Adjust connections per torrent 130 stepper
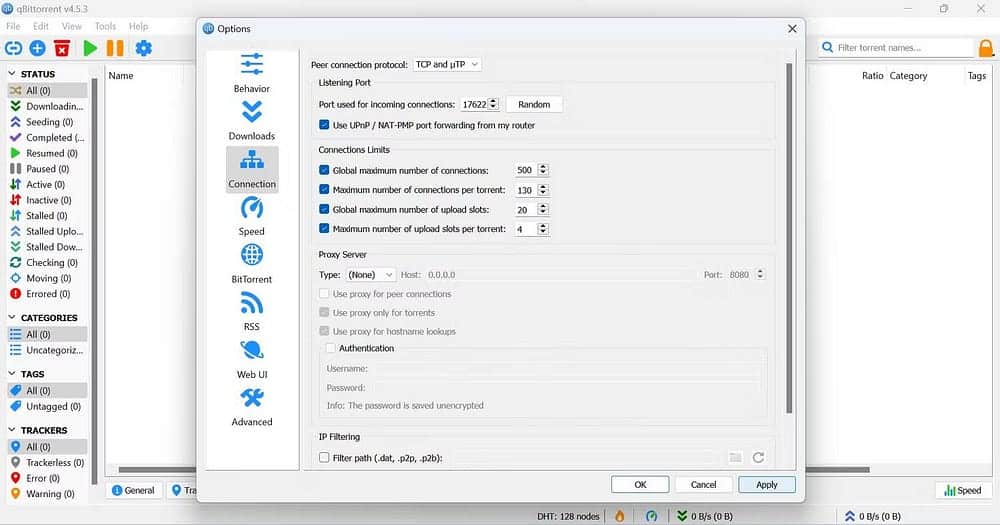 (543, 189)
